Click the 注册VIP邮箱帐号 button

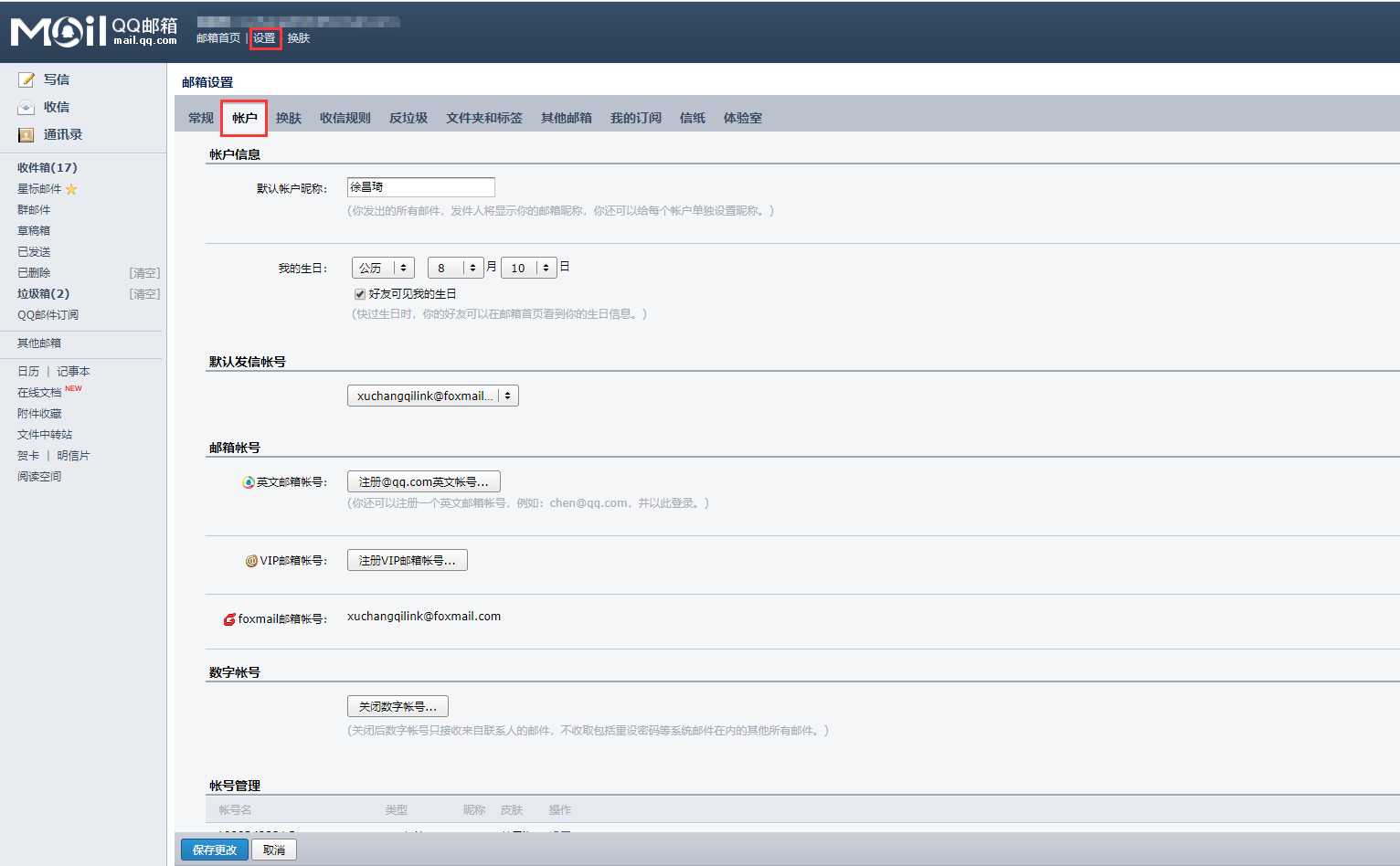(x=408, y=560)
